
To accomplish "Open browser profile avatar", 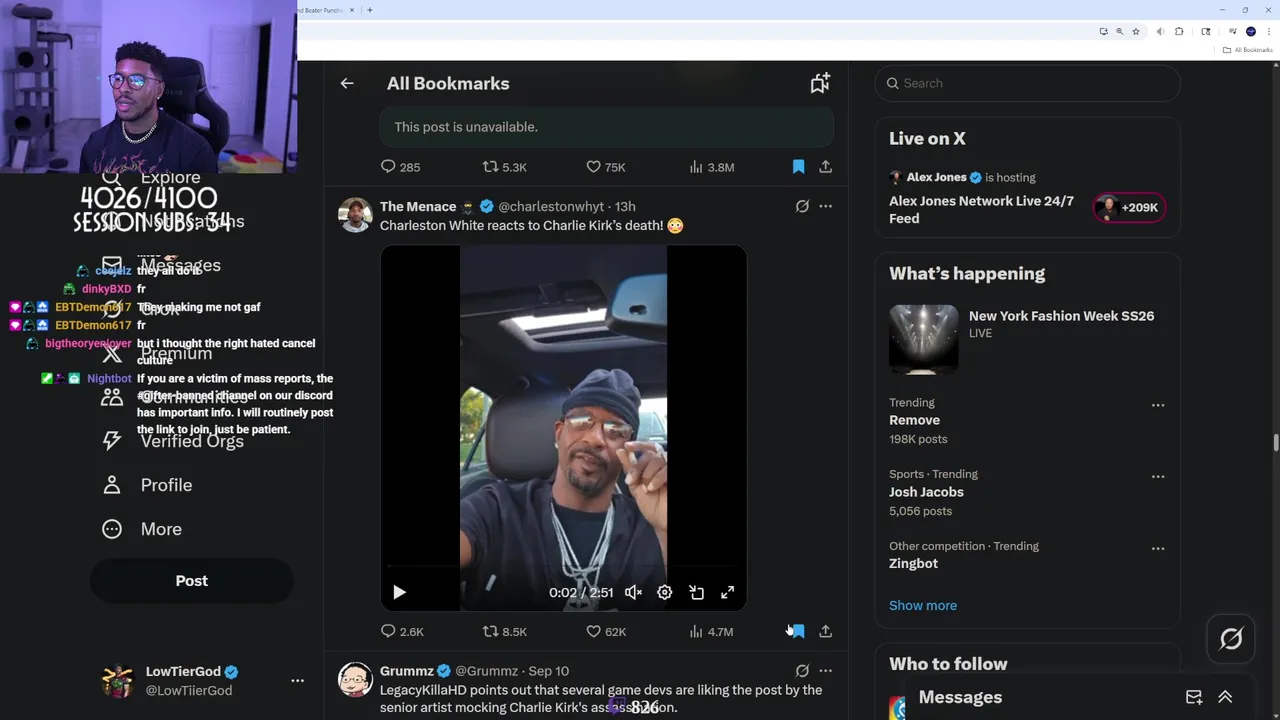I will click(x=1250, y=31).
